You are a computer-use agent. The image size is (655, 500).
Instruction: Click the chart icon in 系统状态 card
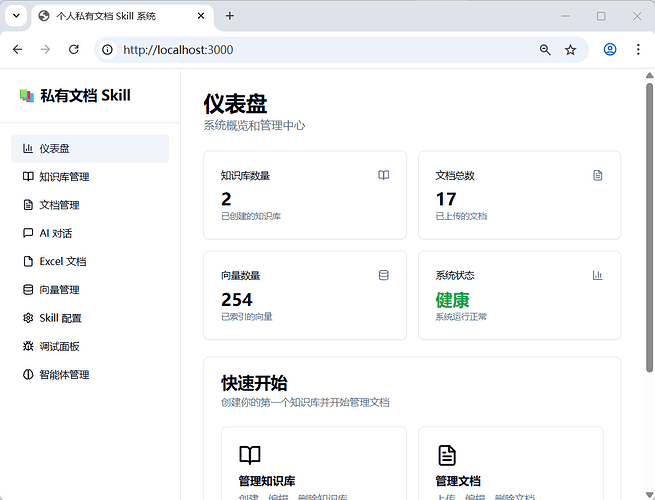click(x=598, y=275)
